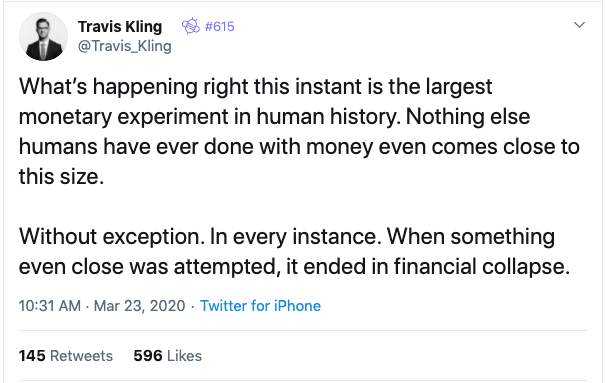Click the words financial collapse in the tweet
This screenshot has height=383, width=606.
pyautogui.click(x=482, y=266)
